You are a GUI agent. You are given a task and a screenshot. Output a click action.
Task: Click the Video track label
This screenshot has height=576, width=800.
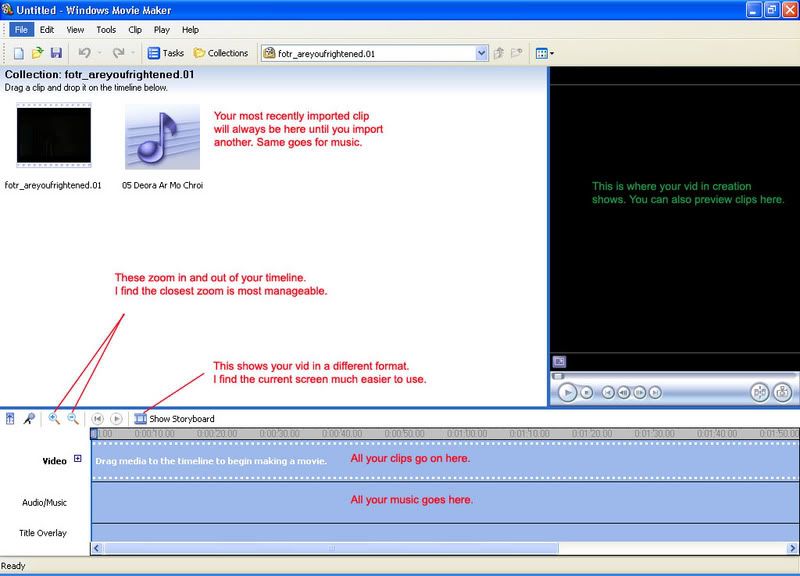coord(55,461)
